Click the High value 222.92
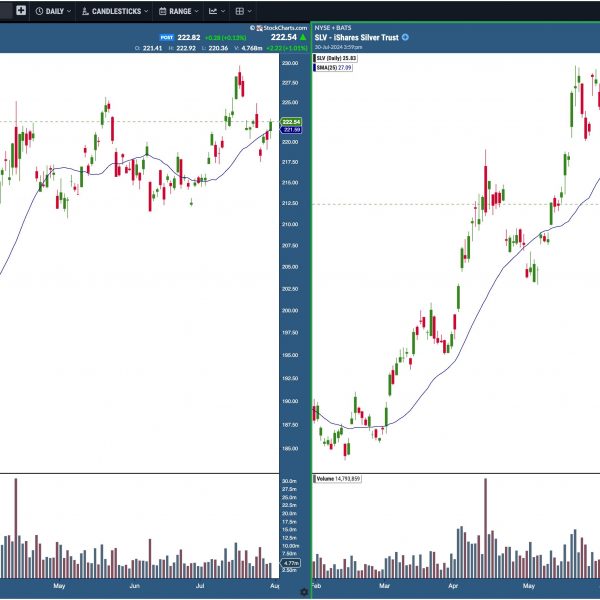This screenshot has width=600, height=600. (186, 48)
